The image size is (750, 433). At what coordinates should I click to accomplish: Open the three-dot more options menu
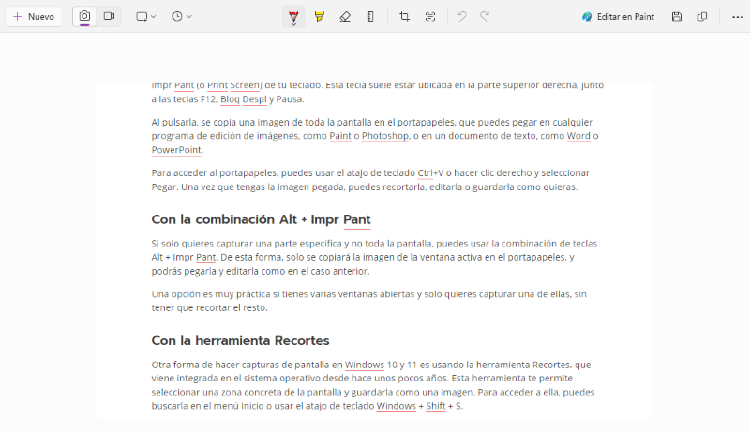pyautogui.click(x=738, y=17)
